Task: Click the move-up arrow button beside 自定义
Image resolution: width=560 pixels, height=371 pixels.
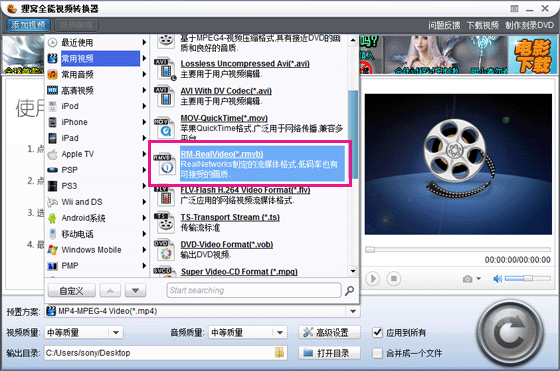Action: pos(110,291)
